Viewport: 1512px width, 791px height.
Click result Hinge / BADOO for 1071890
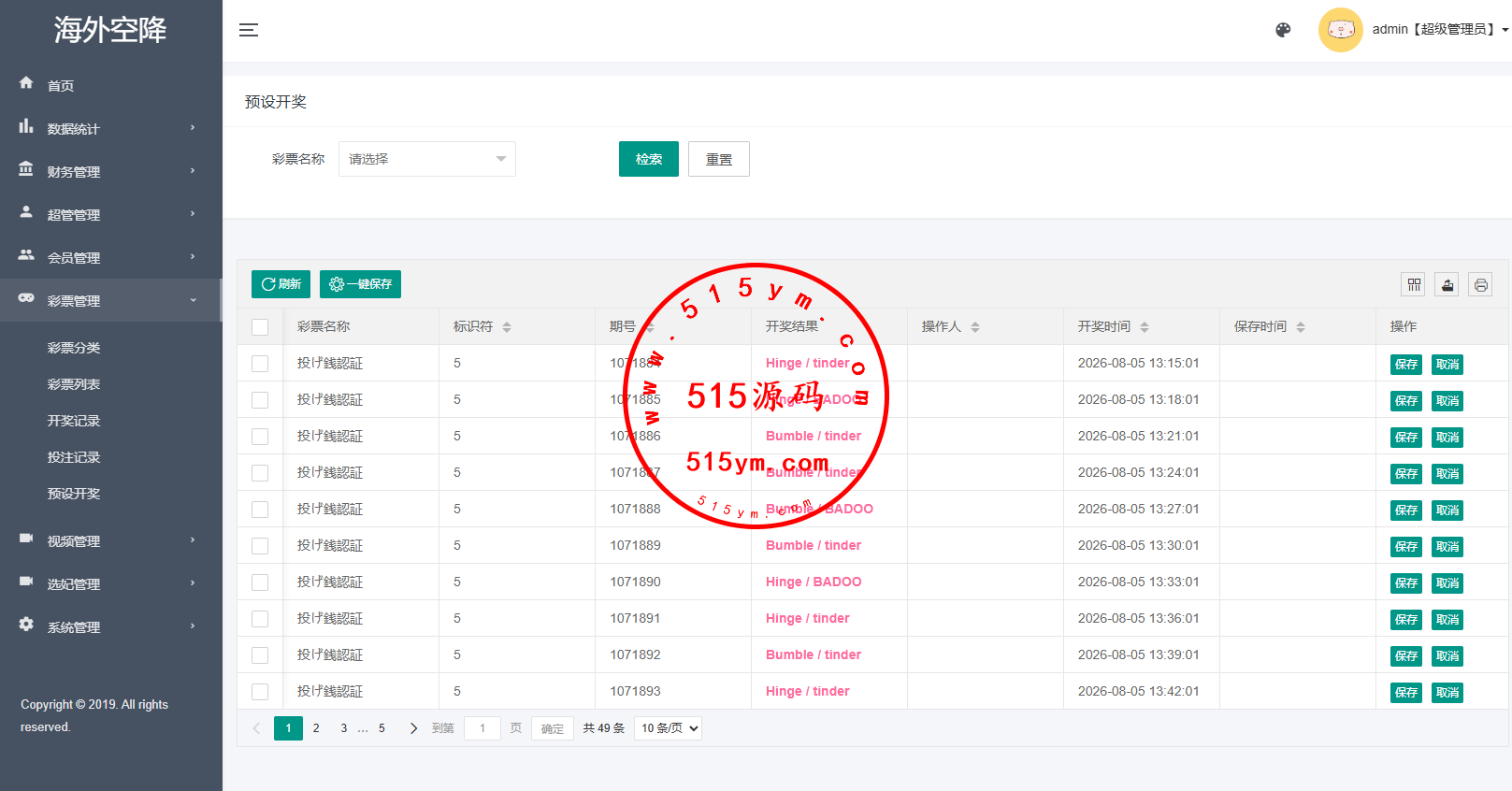814,582
